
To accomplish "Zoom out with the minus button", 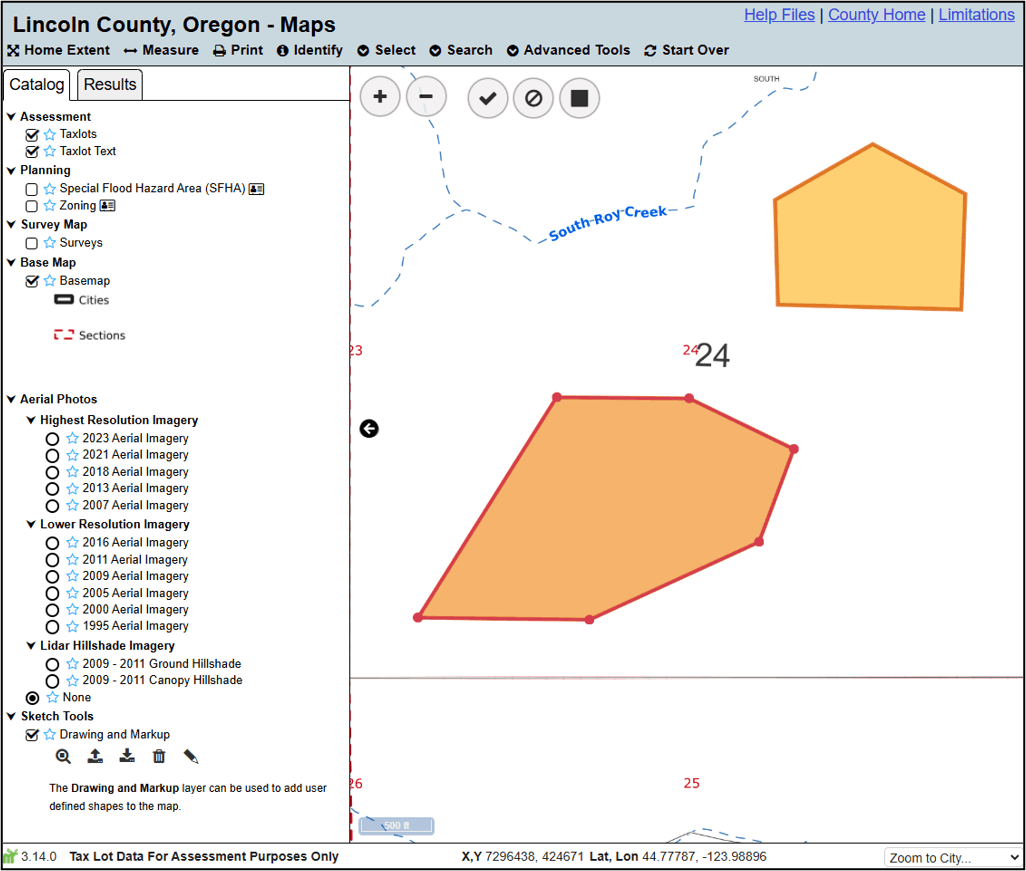I will click(x=426, y=98).
